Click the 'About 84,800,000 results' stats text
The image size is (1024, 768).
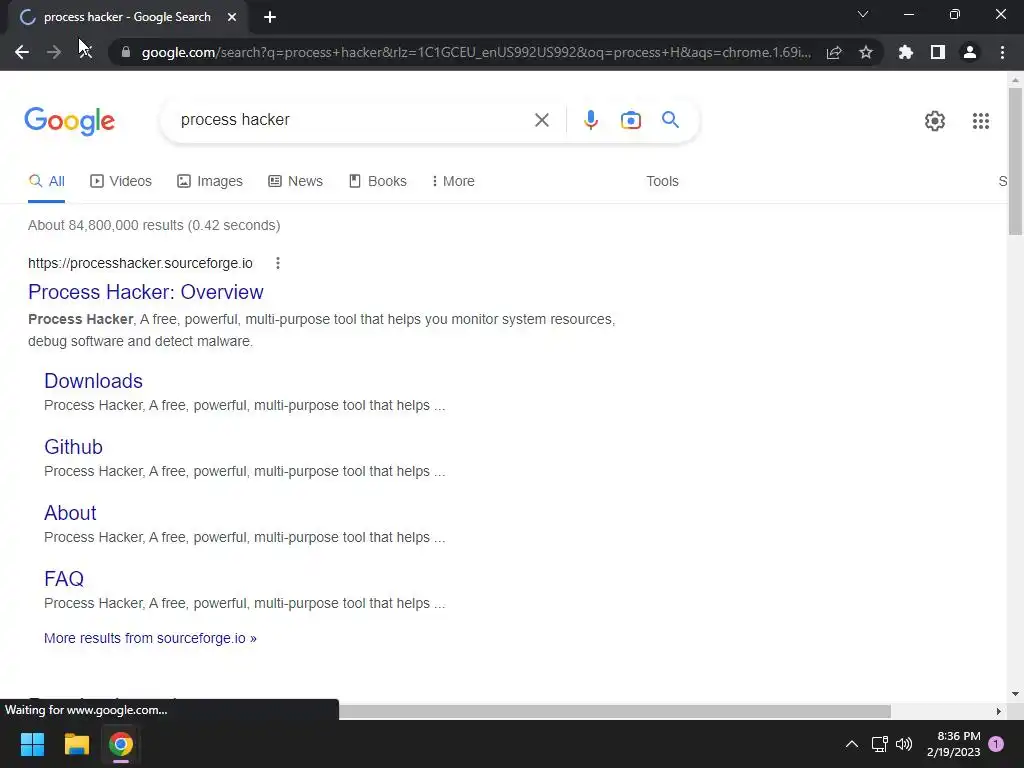click(154, 225)
